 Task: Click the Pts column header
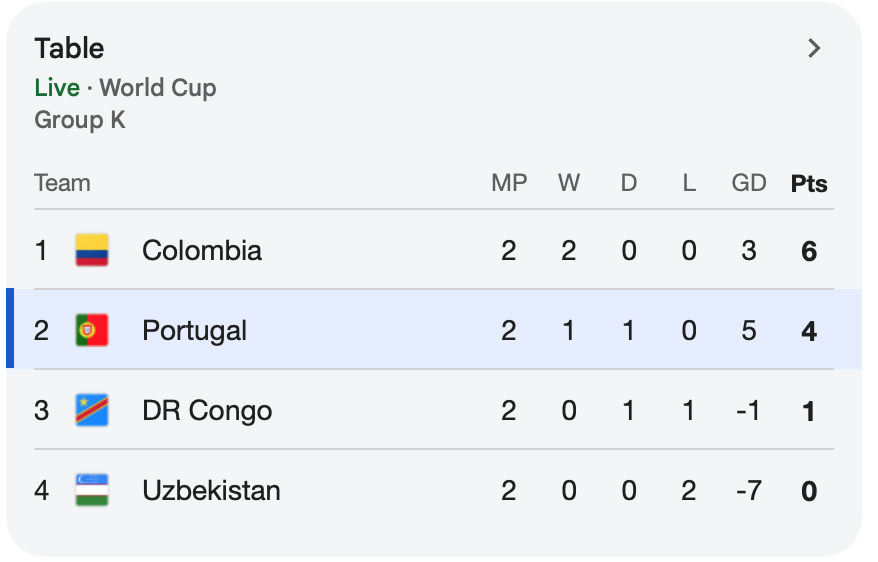(809, 184)
